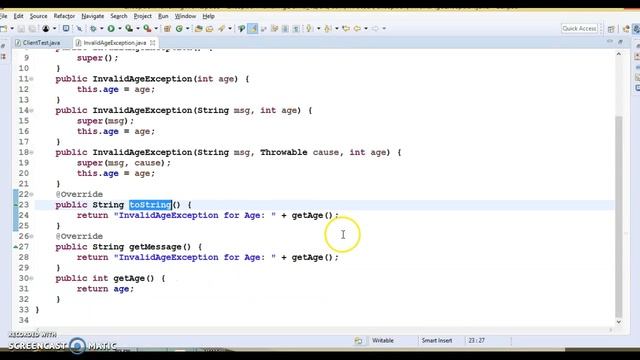Click the editor scrollbar down arrow
Image resolution: width=640 pixels, height=360 pixels.
click(x=619, y=322)
